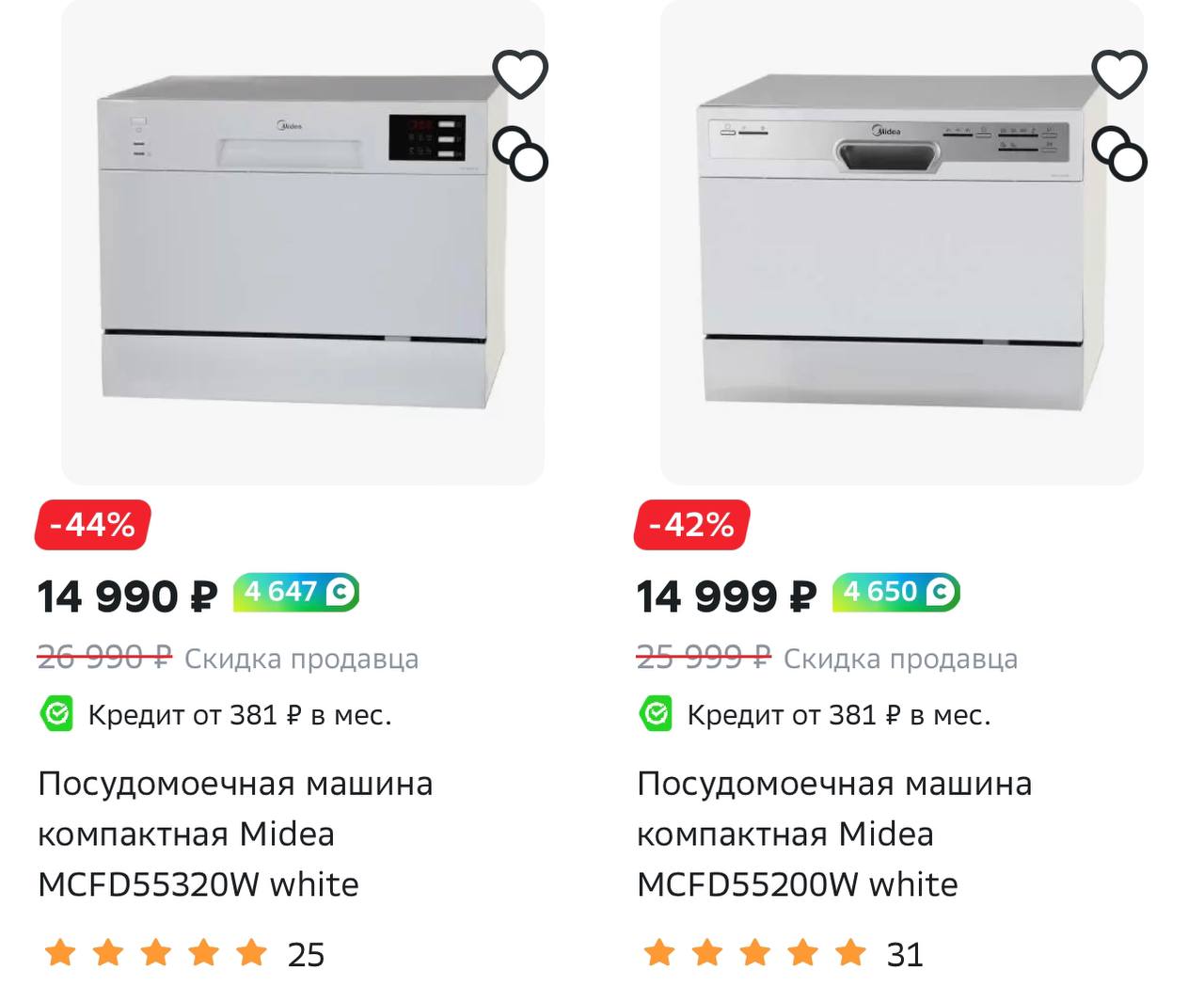This screenshot has width=1204, height=986.
Task: Open credit offer text for MCFD55320W
Action: pos(239,715)
